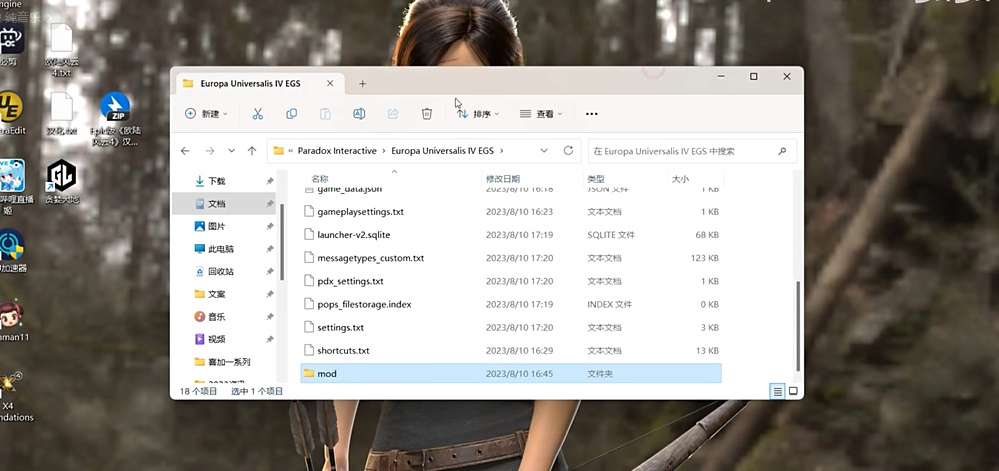This screenshot has width=999, height=471.
Task: Expand recent locations chevron beside forward arrow
Action: point(231,151)
